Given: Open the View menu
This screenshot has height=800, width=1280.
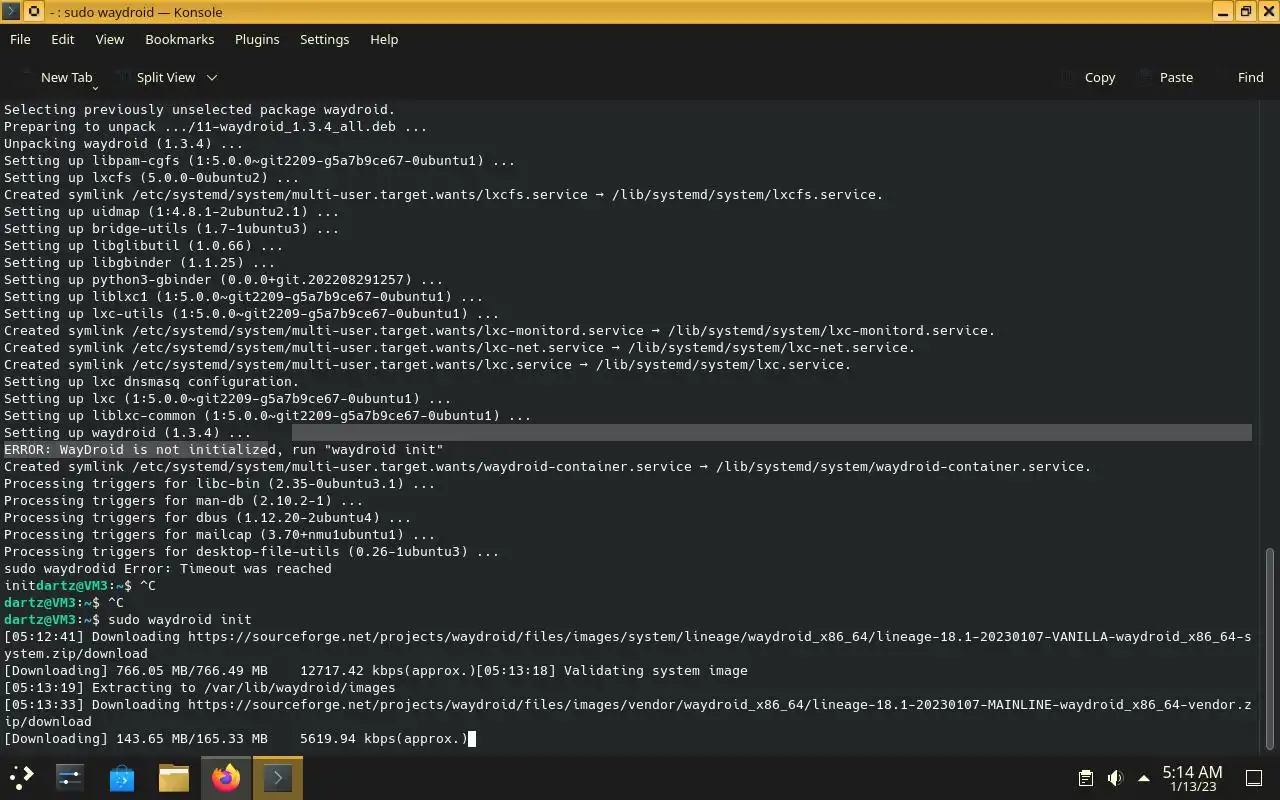Looking at the screenshot, I should [x=110, y=39].
